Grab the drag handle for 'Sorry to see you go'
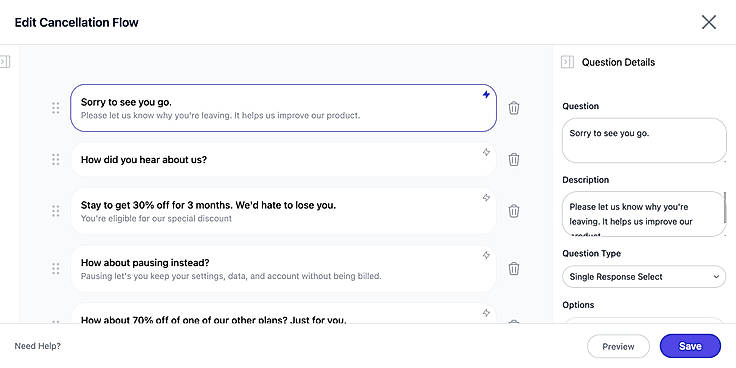Viewport: 736px width, 368px height. (56, 108)
